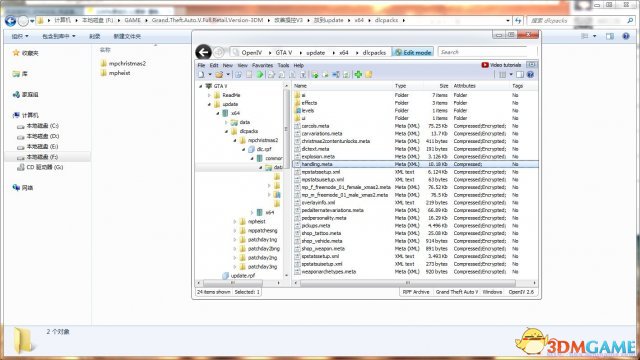Click the tree panel vertical scrollbar
This screenshot has height=360, width=640.
[286, 180]
